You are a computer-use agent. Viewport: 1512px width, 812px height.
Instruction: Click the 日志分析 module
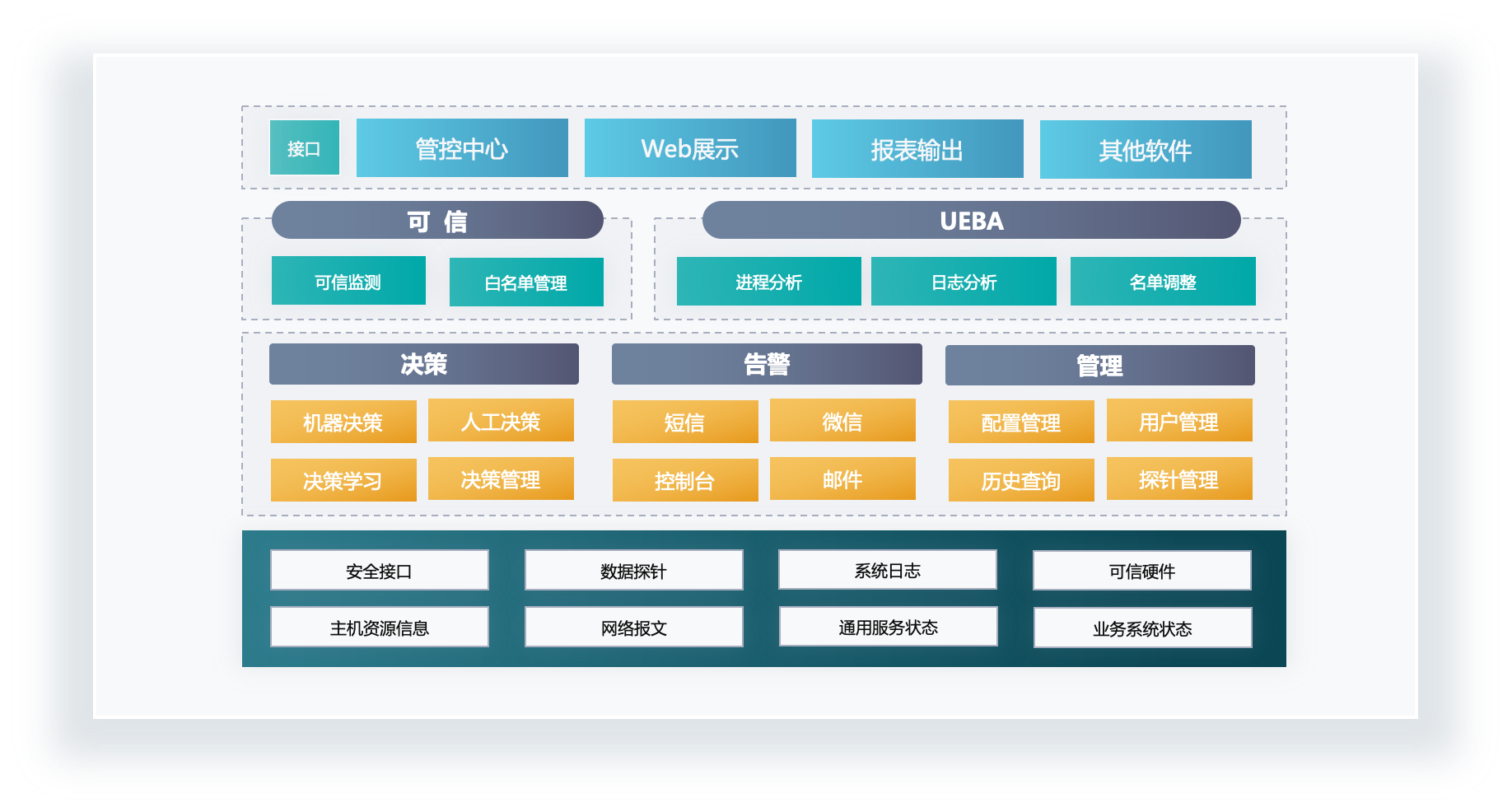click(x=964, y=282)
